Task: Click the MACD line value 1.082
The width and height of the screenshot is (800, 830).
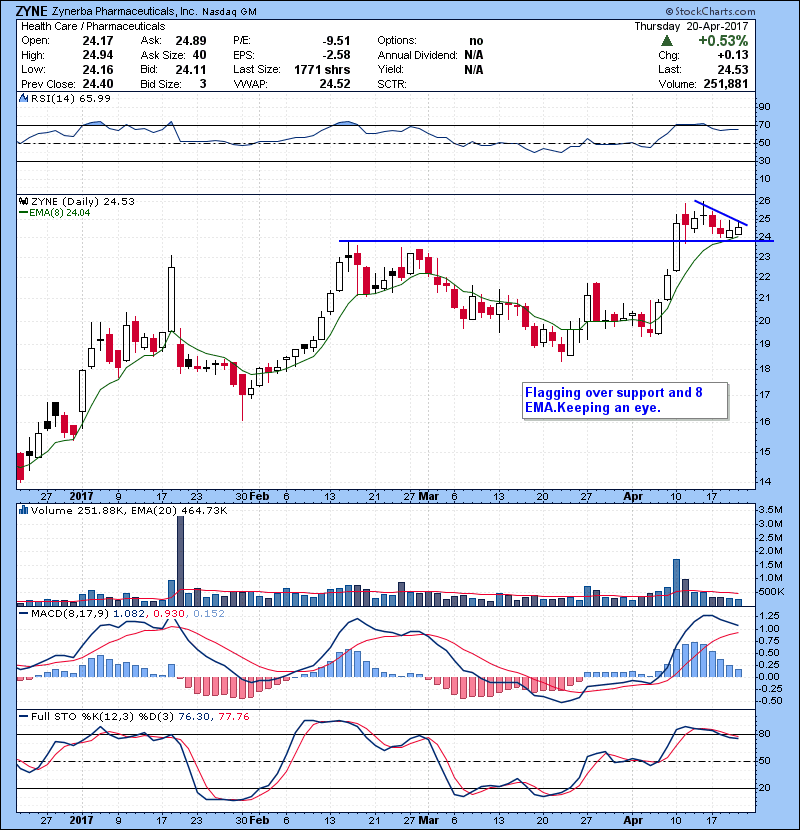Action: (x=129, y=614)
